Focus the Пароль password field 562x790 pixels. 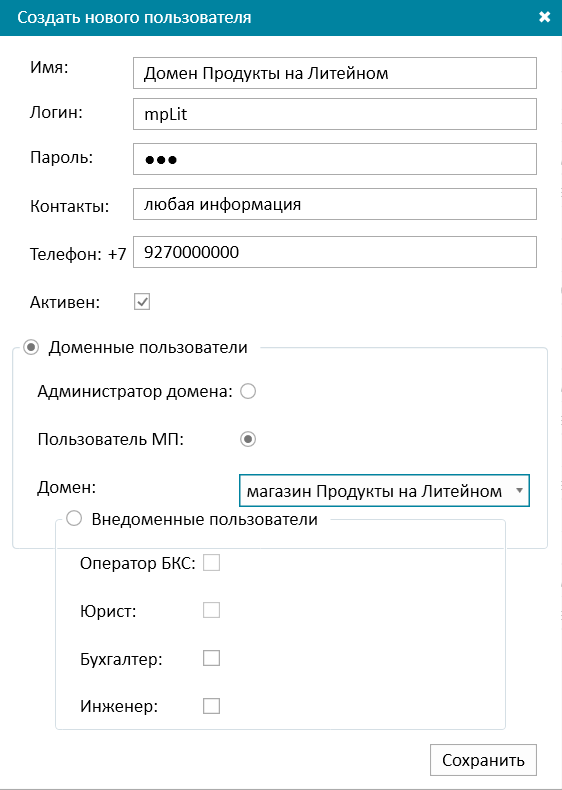point(335,159)
